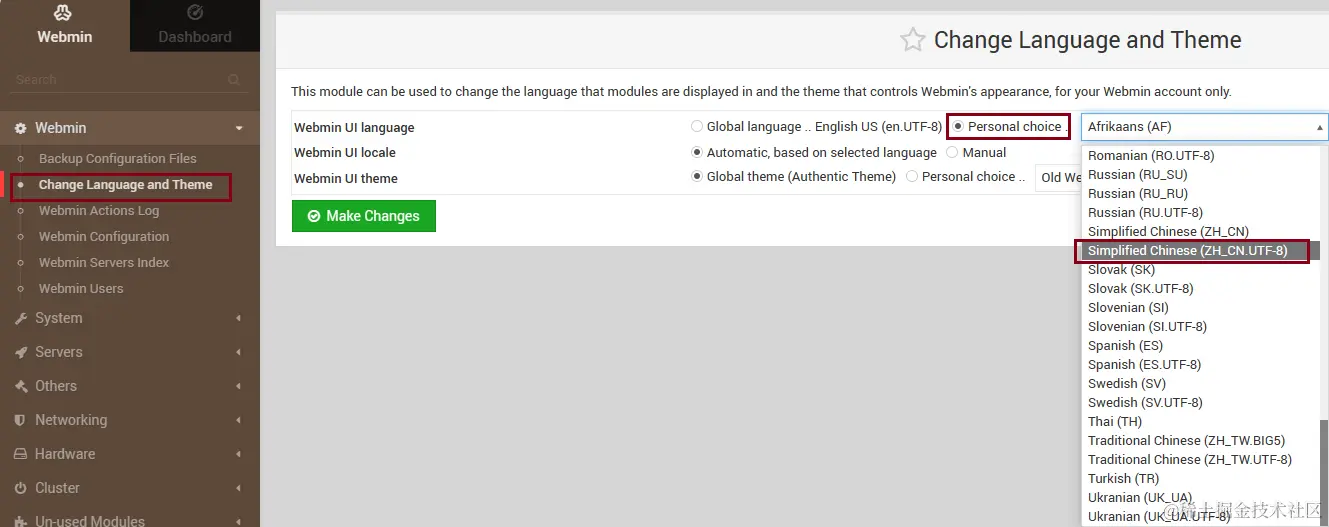Choose Thai (TH) option
The image size is (1329, 527).
click(x=1200, y=422)
